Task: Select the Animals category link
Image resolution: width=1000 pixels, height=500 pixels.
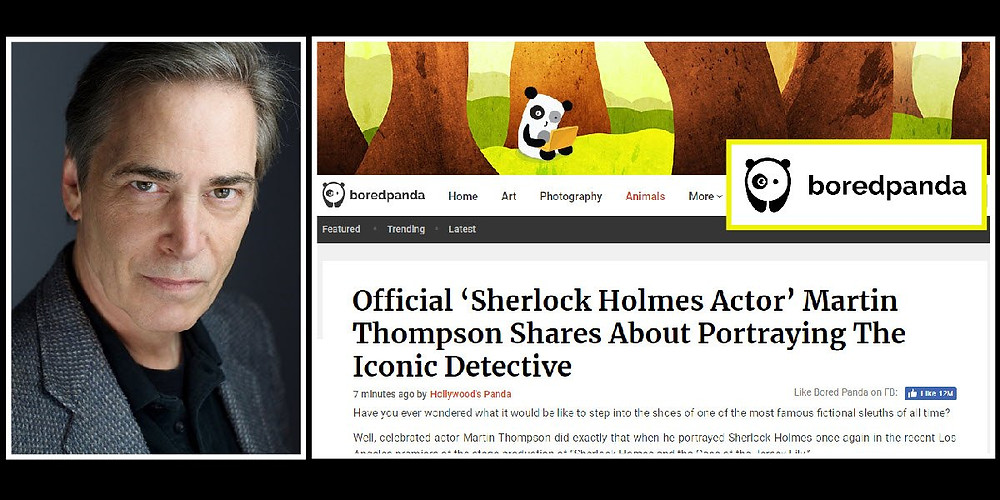Action: coord(645,196)
